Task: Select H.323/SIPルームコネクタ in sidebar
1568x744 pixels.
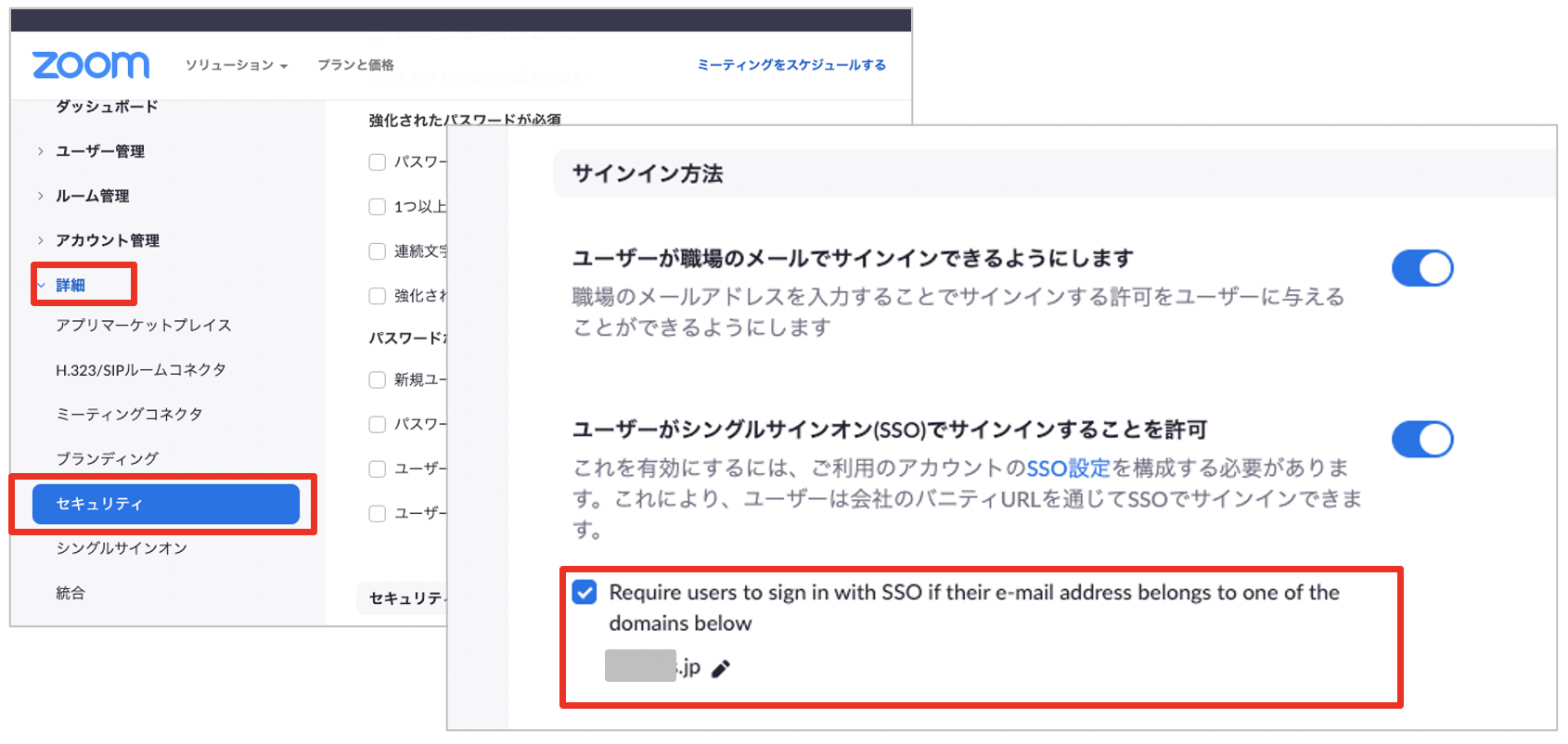Action: (x=141, y=370)
